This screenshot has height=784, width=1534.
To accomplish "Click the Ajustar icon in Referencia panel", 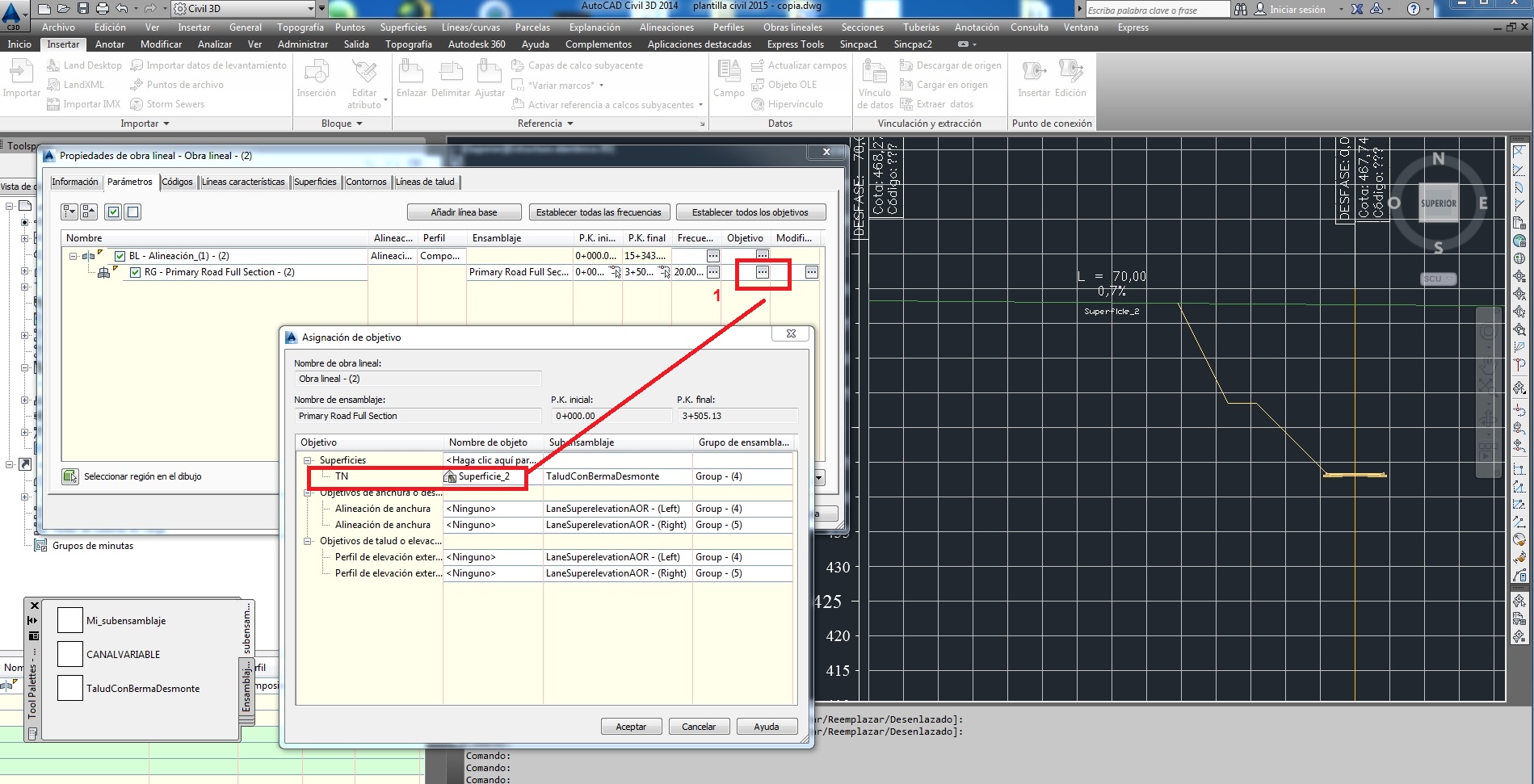I will pyautogui.click(x=490, y=77).
